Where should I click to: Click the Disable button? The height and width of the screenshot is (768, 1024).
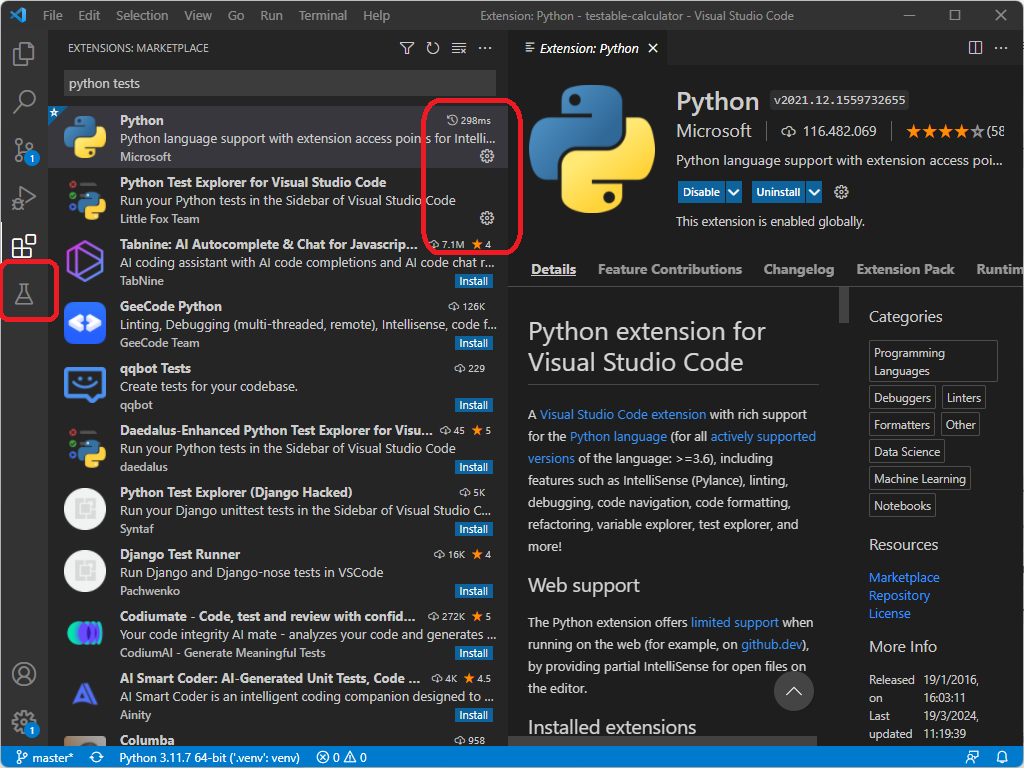[701, 192]
